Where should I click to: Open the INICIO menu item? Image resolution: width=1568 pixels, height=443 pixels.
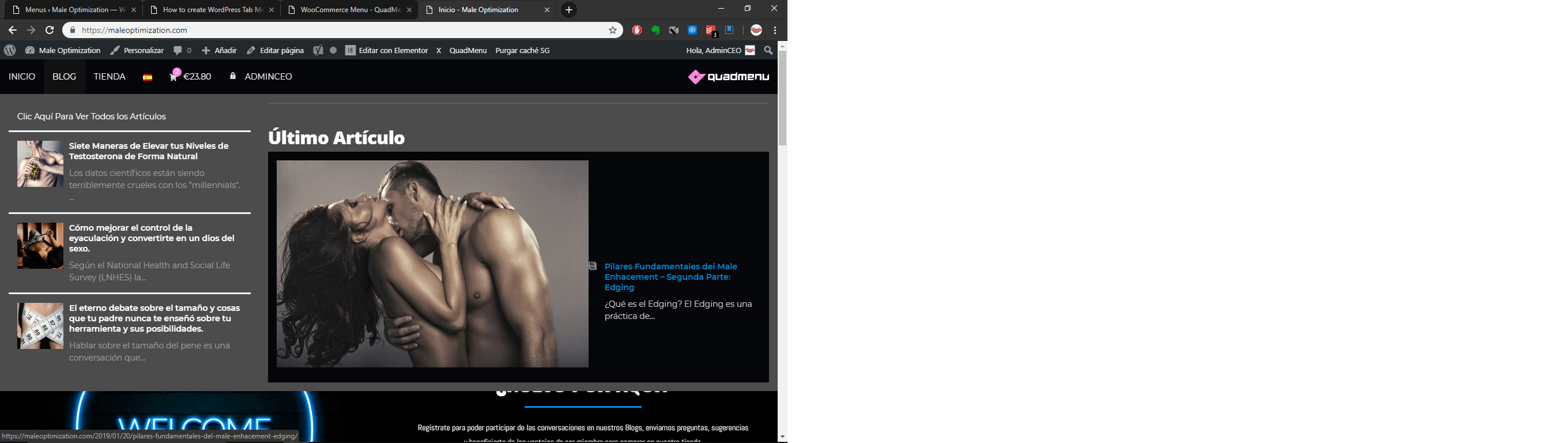click(x=22, y=77)
